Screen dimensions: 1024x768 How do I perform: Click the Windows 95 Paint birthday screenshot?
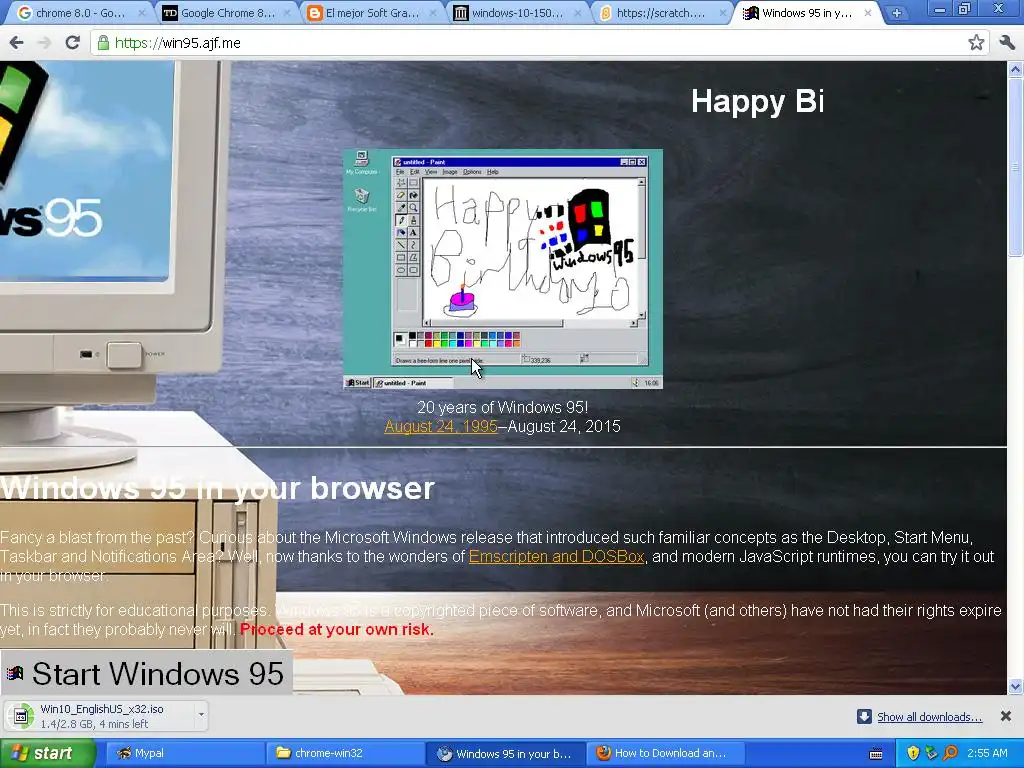(x=503, y=269)
